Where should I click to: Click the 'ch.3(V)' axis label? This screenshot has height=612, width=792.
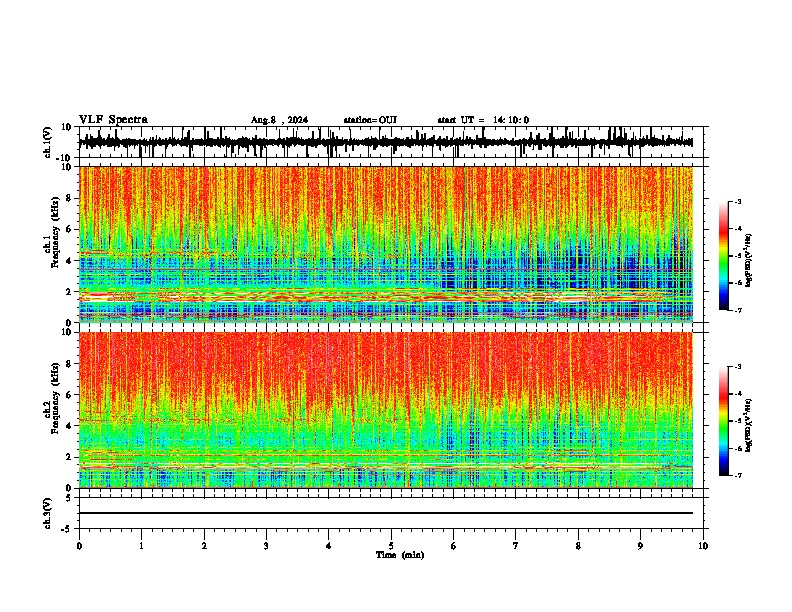tap(48, 513)
